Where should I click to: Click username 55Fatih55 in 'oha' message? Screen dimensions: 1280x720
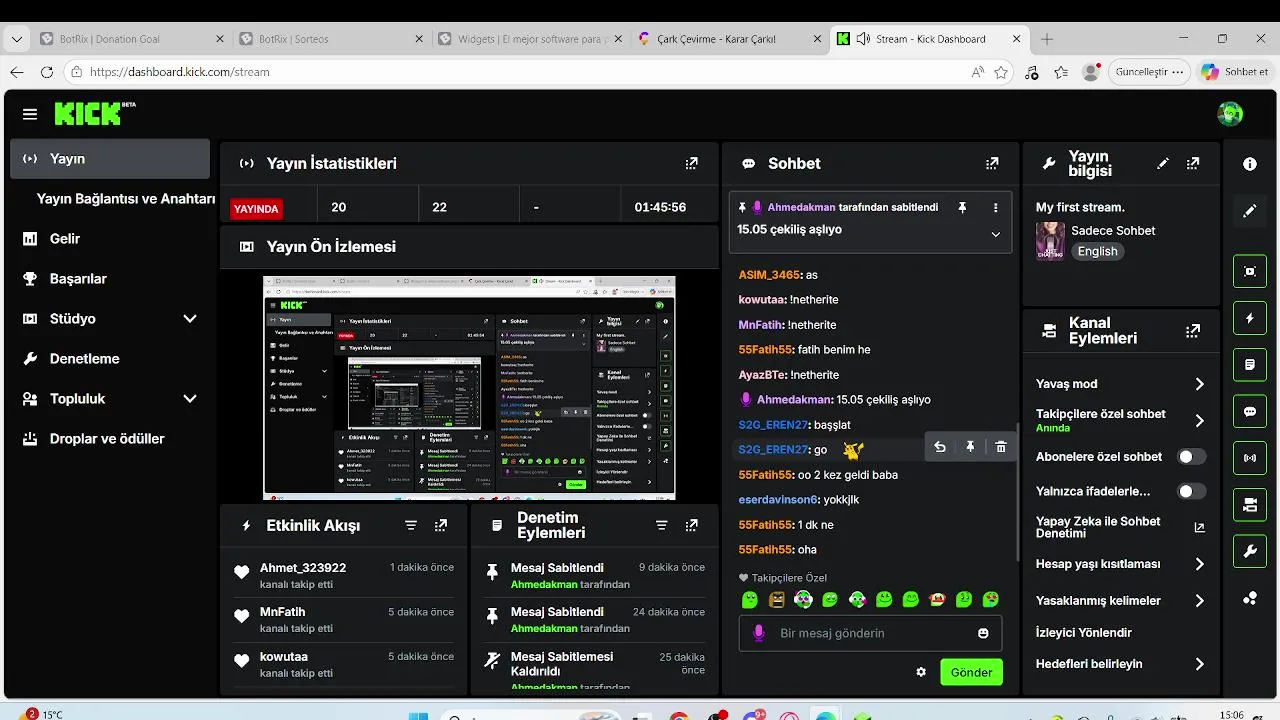[x=765, y=550]
